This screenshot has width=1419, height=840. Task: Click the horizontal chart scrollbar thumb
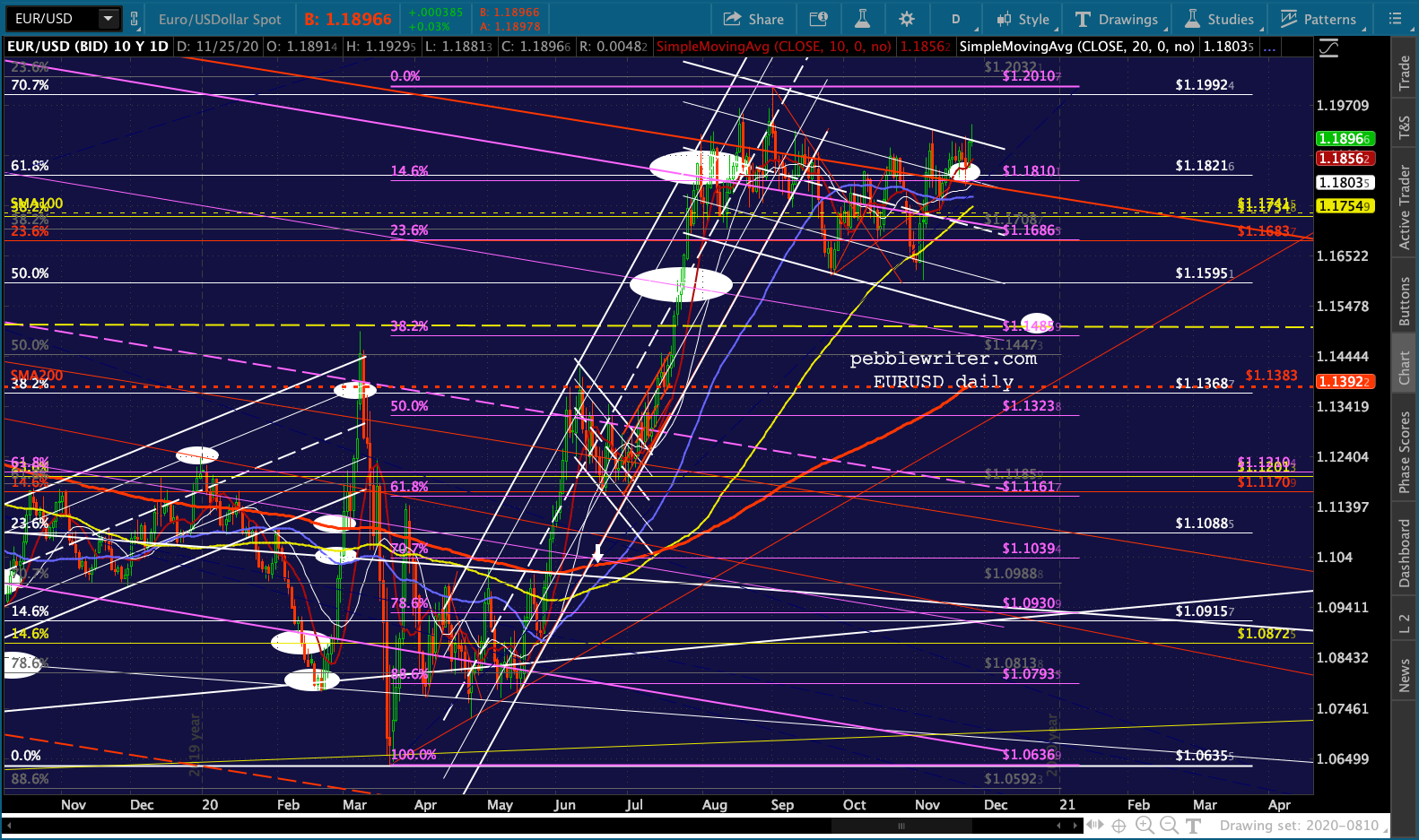pos(901,826)
